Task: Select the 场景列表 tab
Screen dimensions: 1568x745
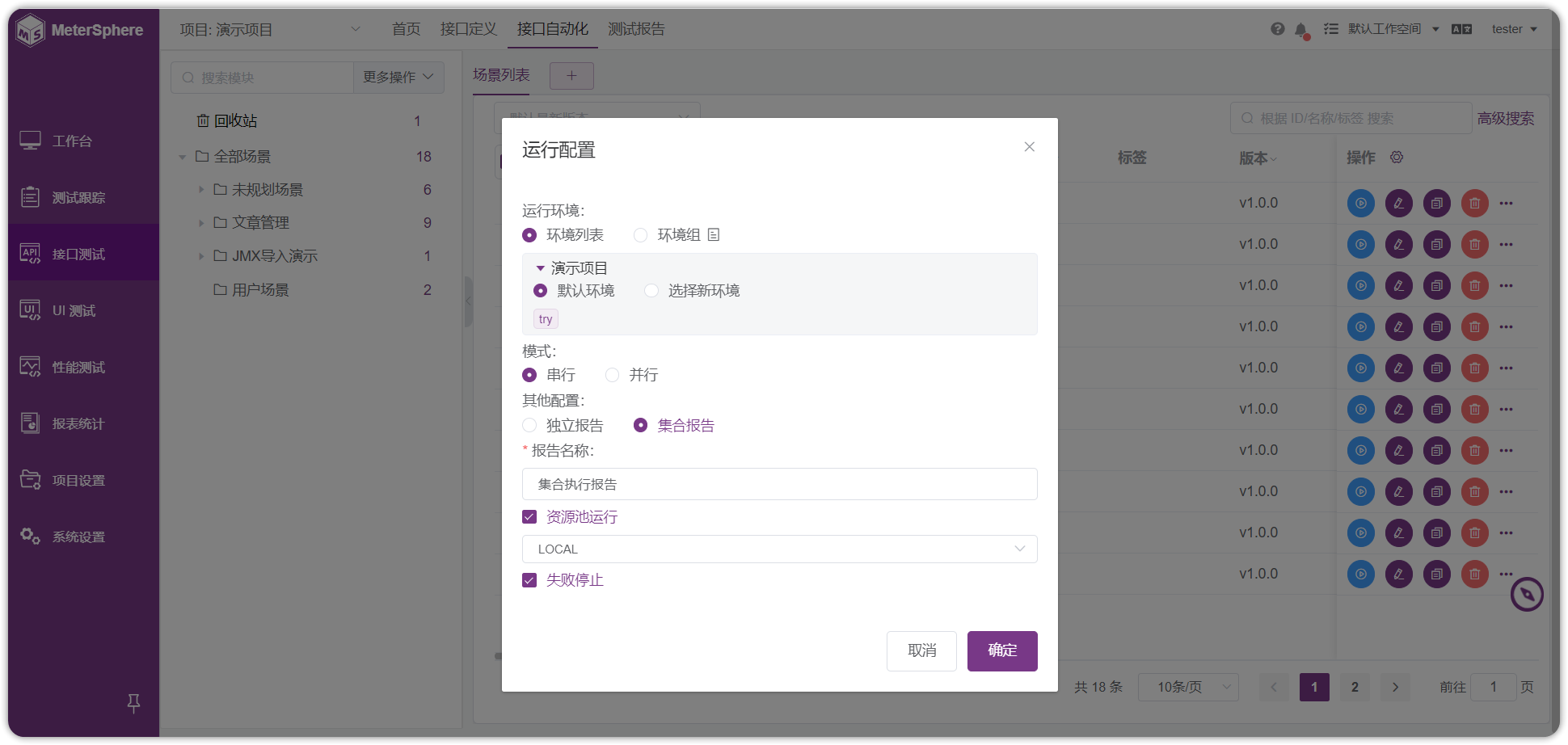Action: pos(501,76)
